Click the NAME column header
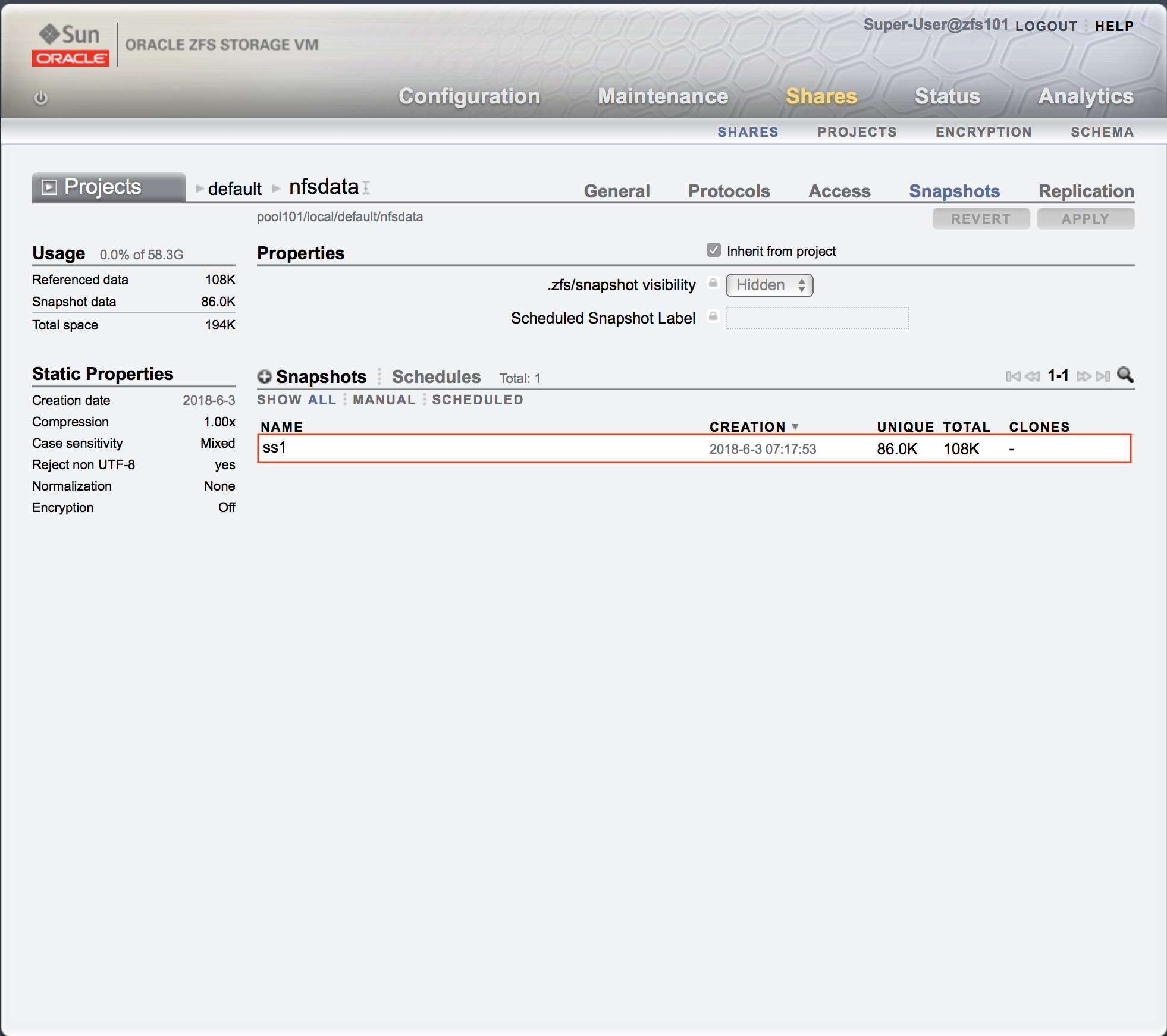Image resolution: width=1167 pixels, height=1036 pixels. tap(281, 427)
